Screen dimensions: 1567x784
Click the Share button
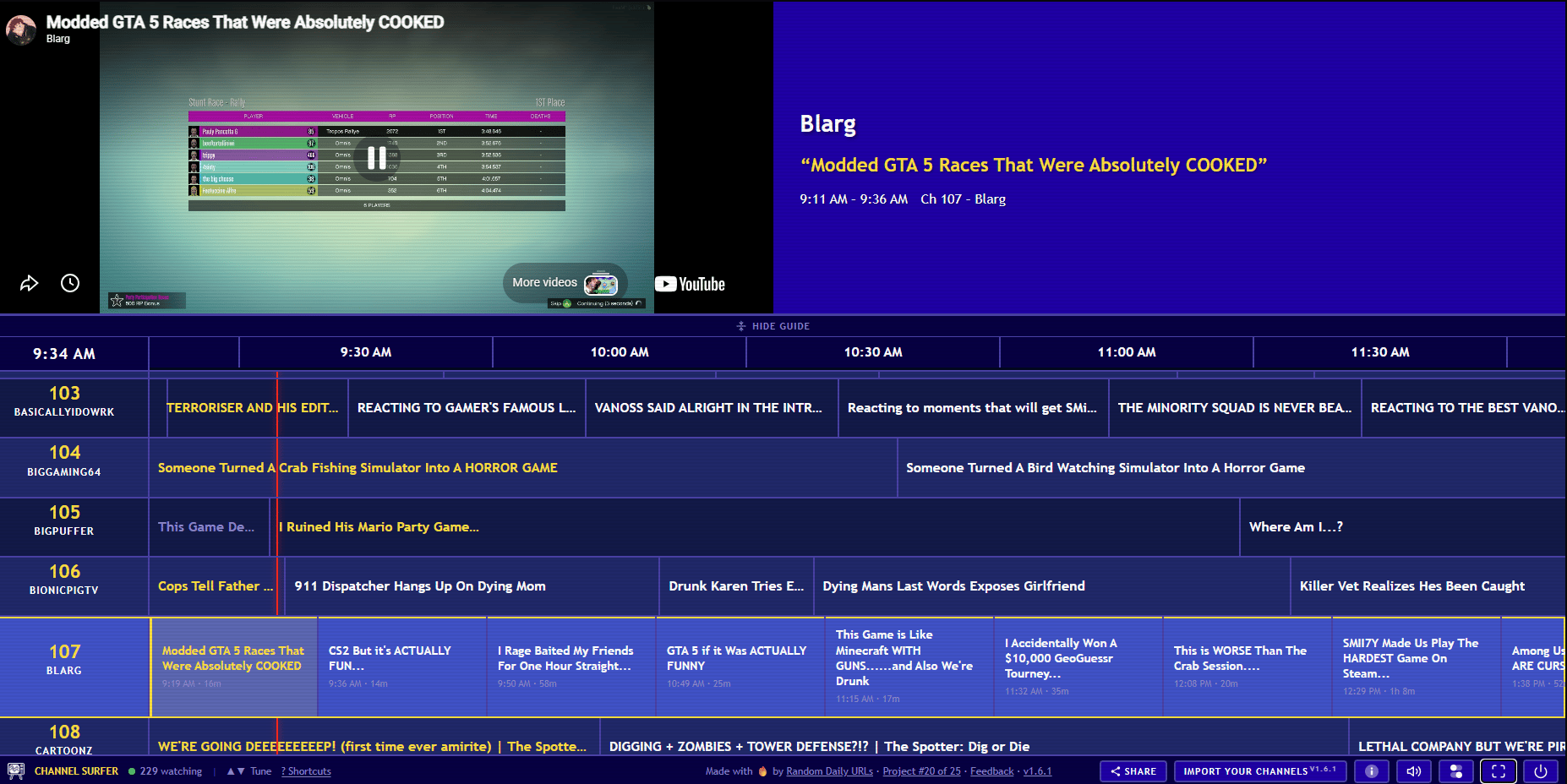coord(1133,771)
